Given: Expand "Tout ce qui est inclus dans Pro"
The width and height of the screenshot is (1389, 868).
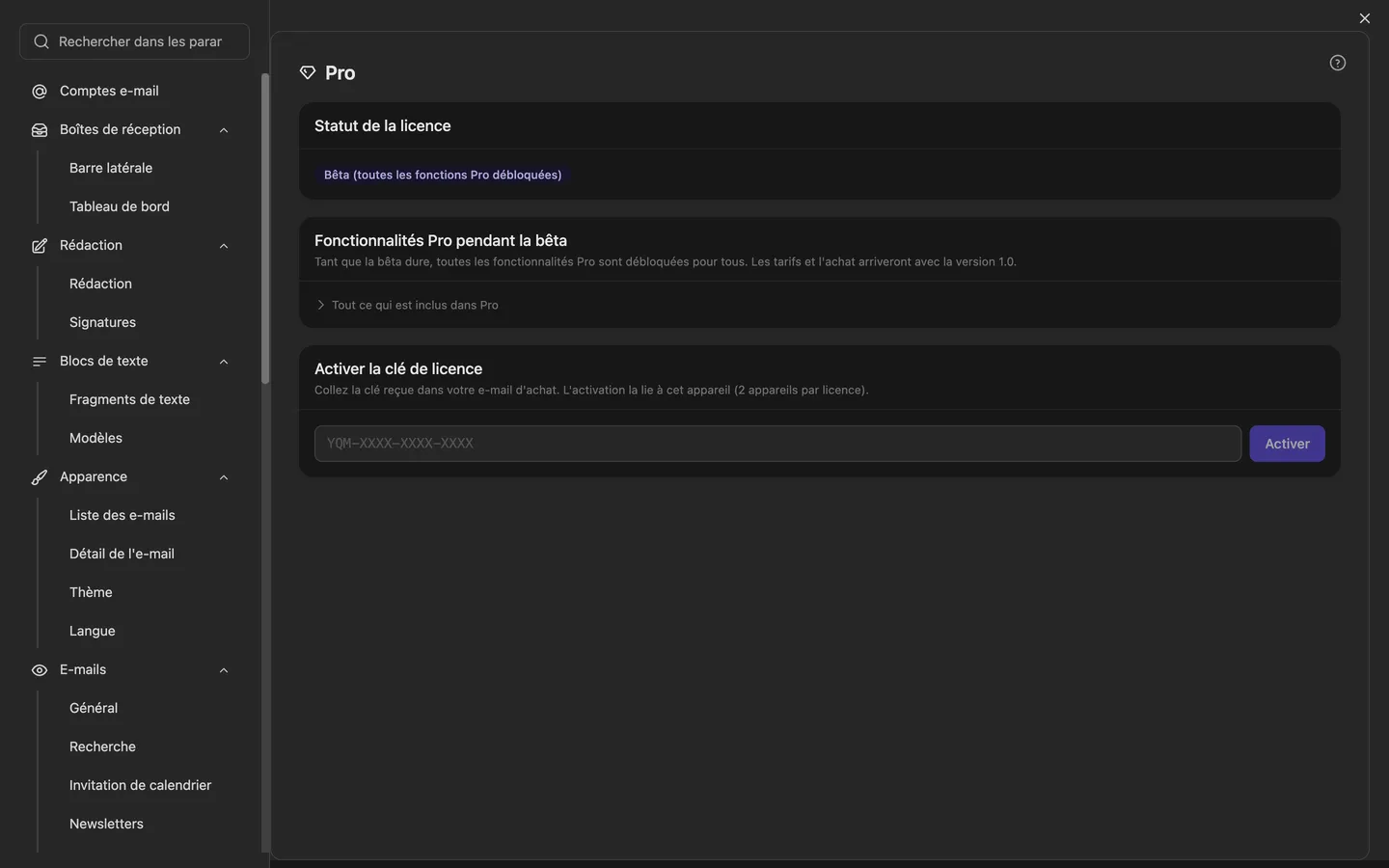Looking at the screenshot, I should pyautogui.click(x=407, y=305).
